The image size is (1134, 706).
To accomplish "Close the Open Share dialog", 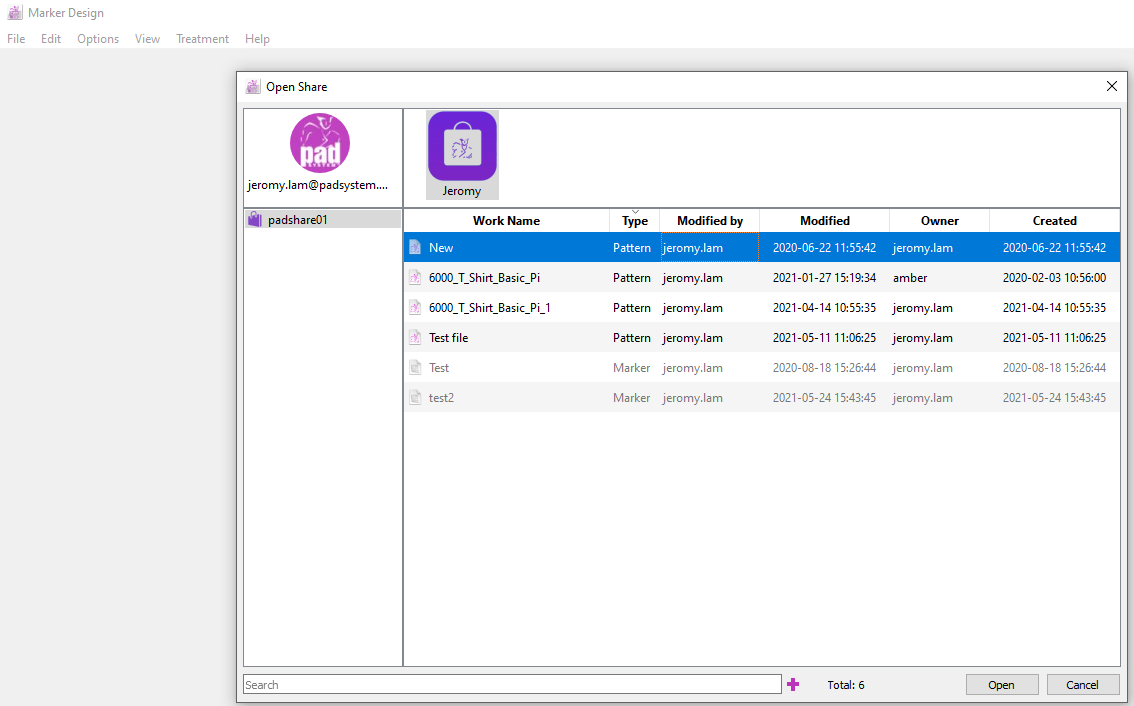I will tap(1111, 87).
